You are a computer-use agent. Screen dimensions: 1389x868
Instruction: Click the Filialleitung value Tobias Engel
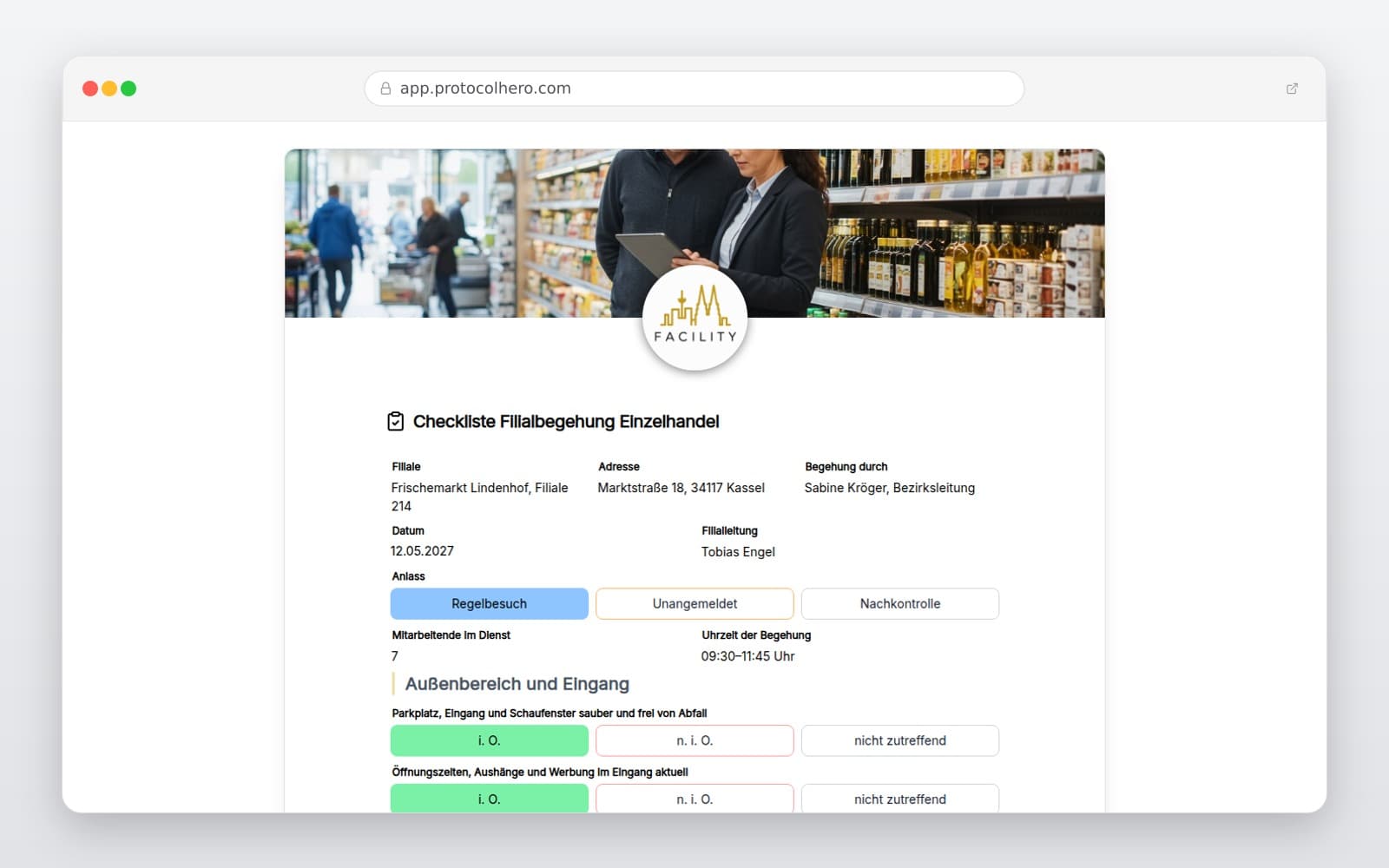[738, 552]
